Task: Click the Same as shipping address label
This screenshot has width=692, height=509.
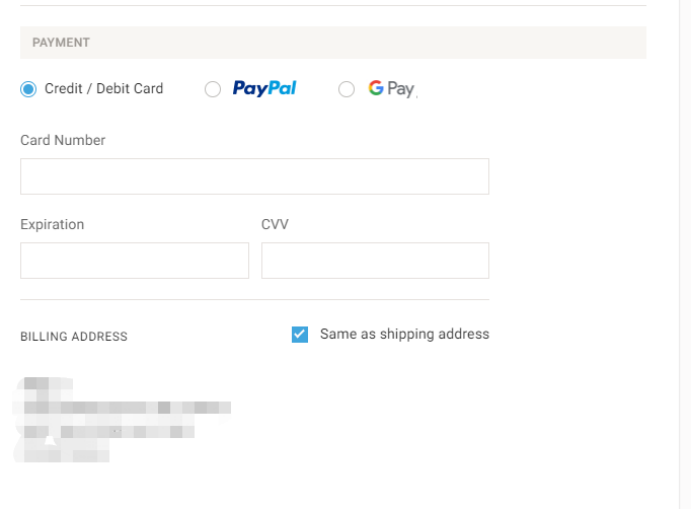Action: [x=405, y=334]
